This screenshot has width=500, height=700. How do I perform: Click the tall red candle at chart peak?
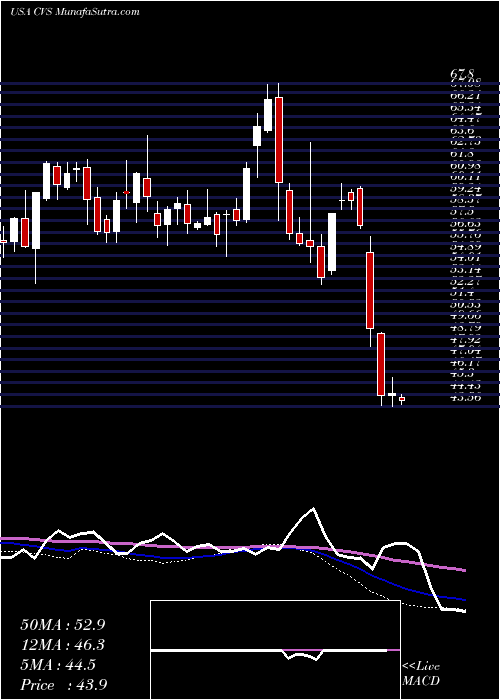click(279, 140)
